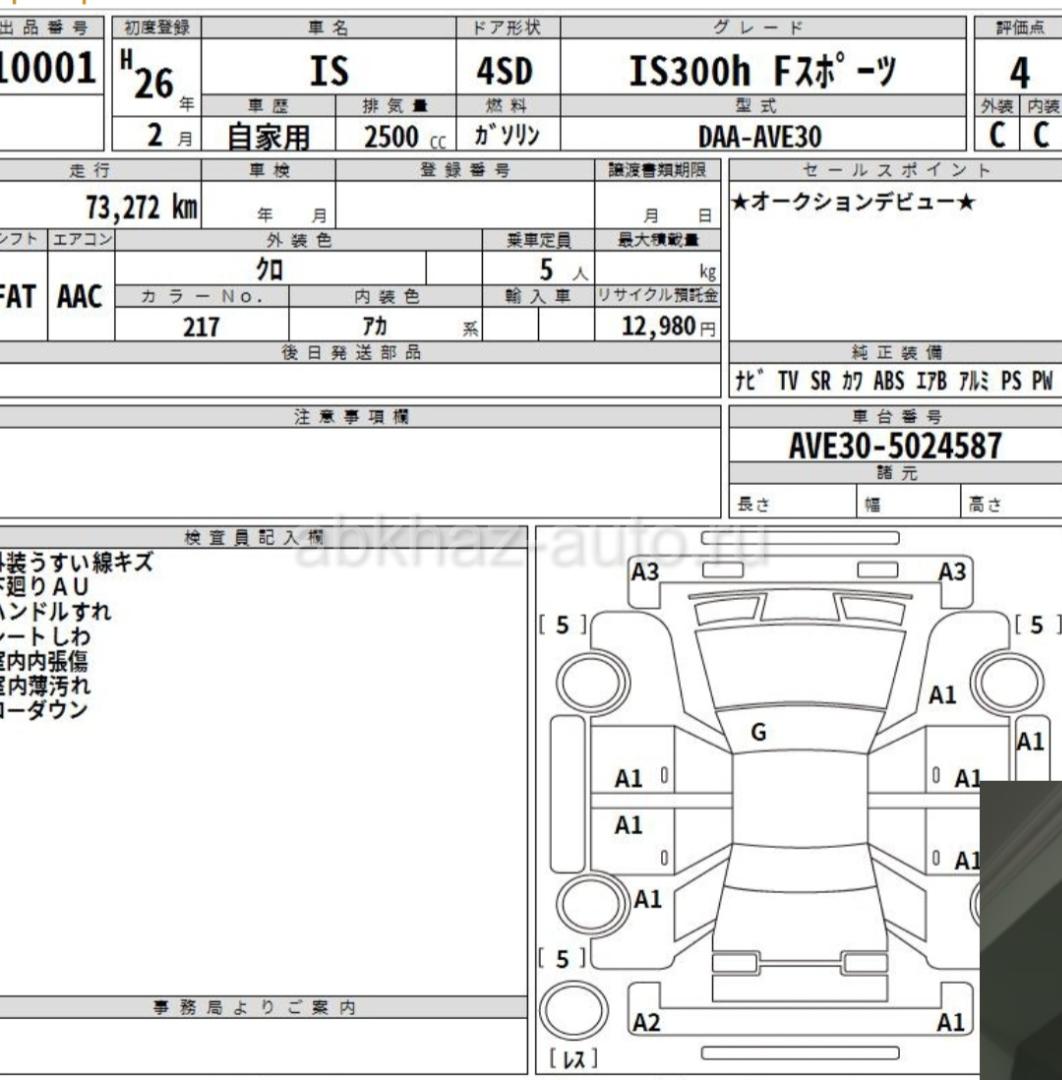Click the displacement value "2500 cc"

[x=405, y=136]
